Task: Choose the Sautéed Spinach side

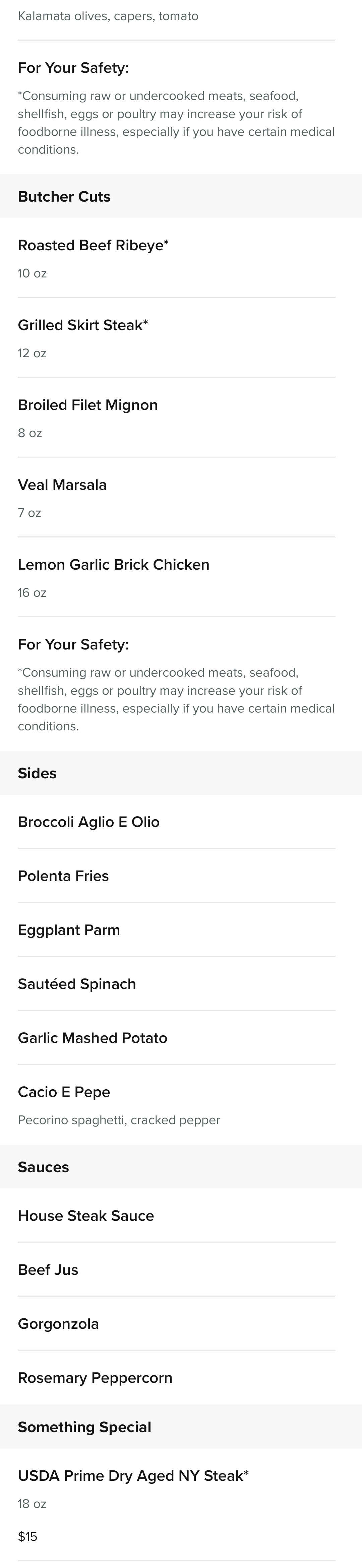Action: pos(176,984)
